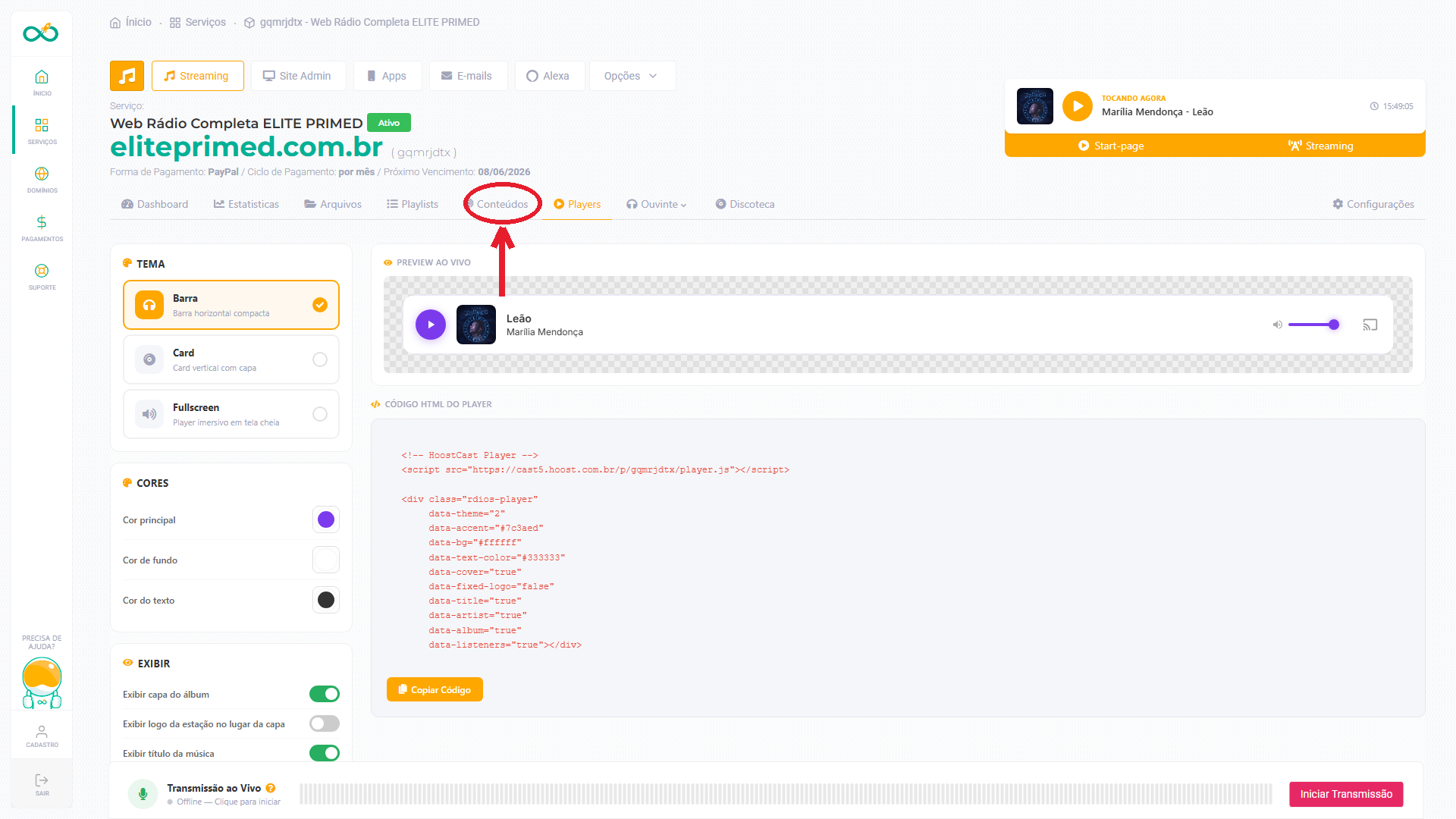Open the Dashboard tab
This screenshot has height=819, width=1456.
point(155,204)
